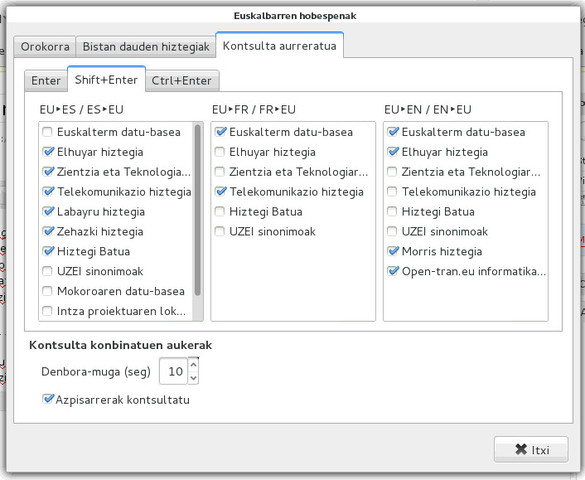Screen dimensions: 585x480
Task: Uncheck Hiztegi Batua in EU-ES list
Action: tap(48, 251)
